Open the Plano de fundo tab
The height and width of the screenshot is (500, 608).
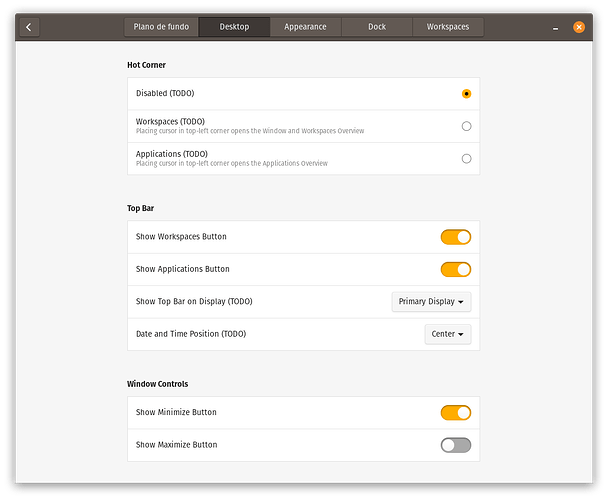[x=162, y=27]
